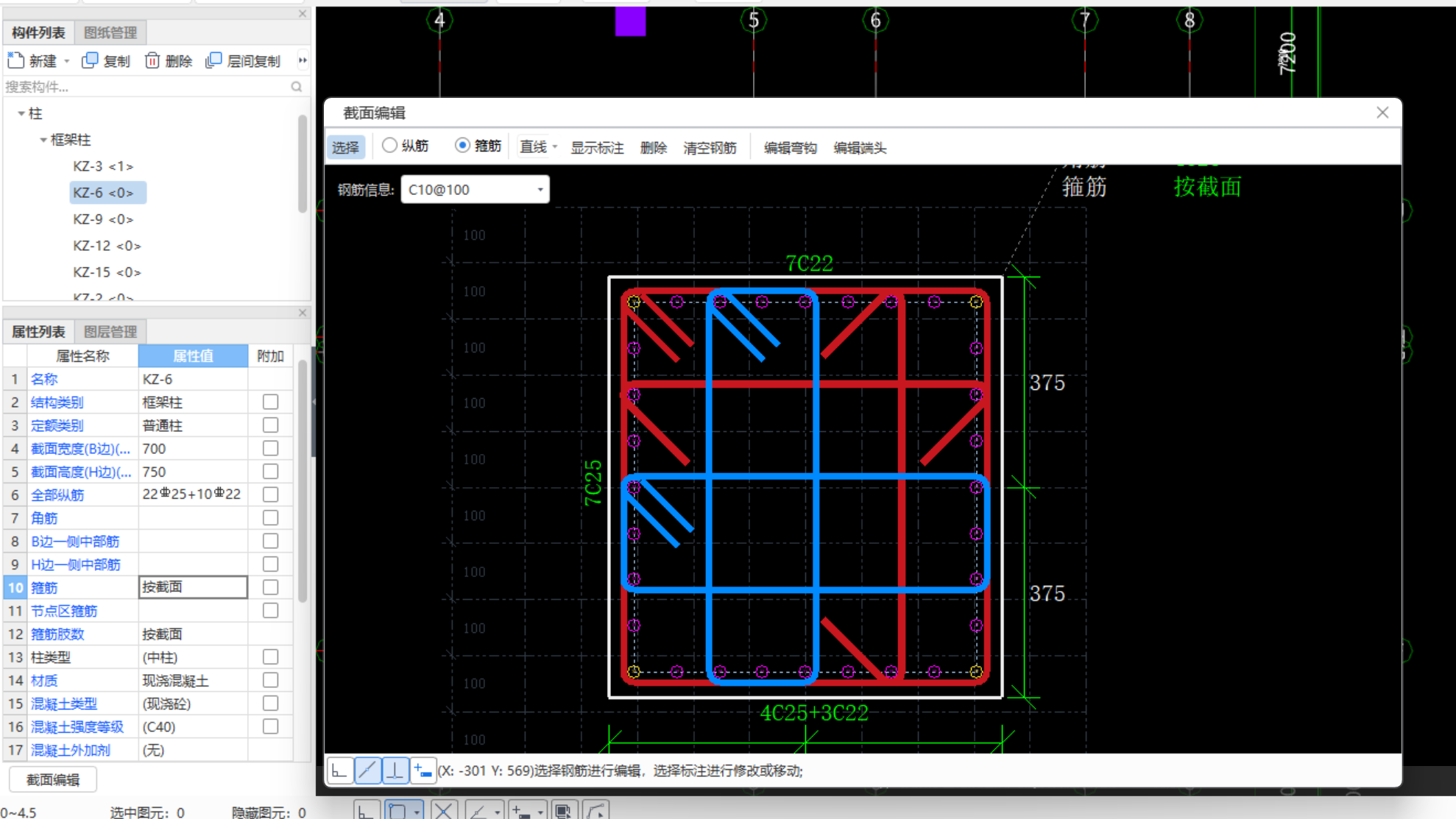
Task: Click the angle snap icon in main status bar
Action: [478, 811]
